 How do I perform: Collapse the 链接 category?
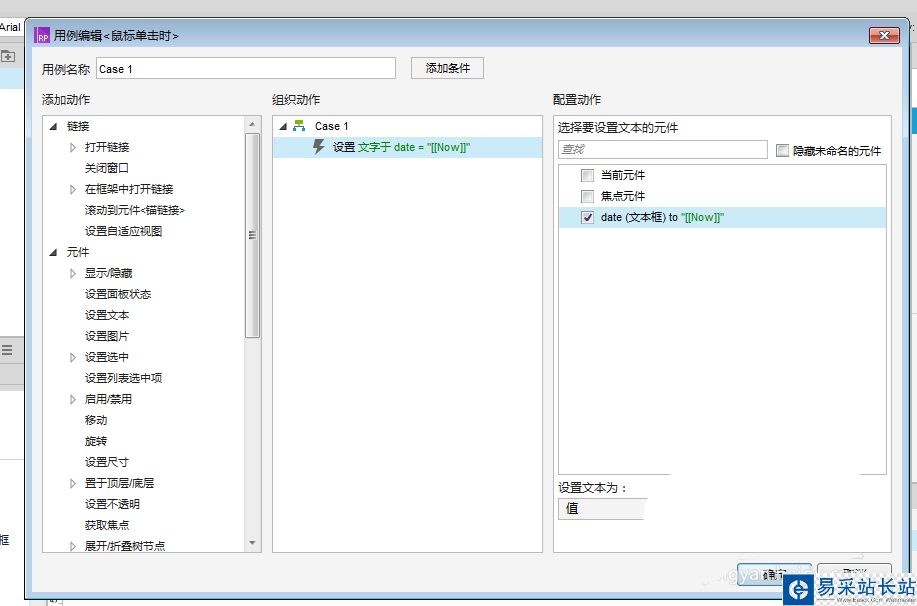(x=53, y=126)
